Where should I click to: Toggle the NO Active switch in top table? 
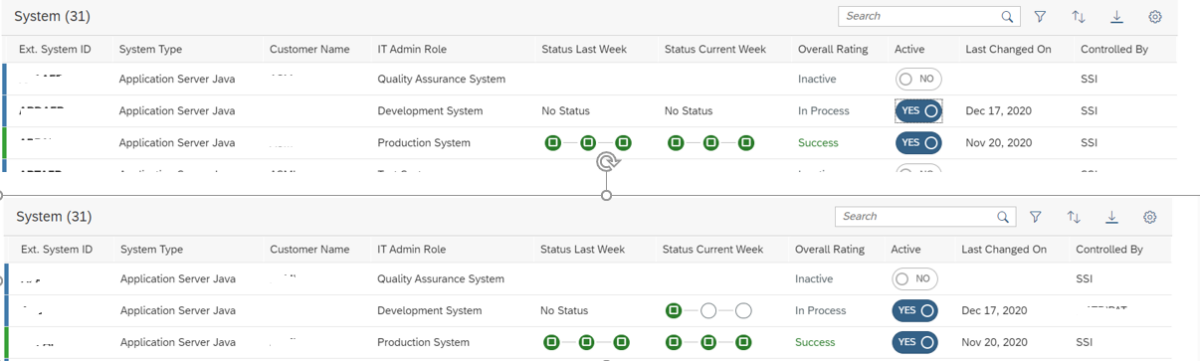pyautogui.click(x=919, y=79)
